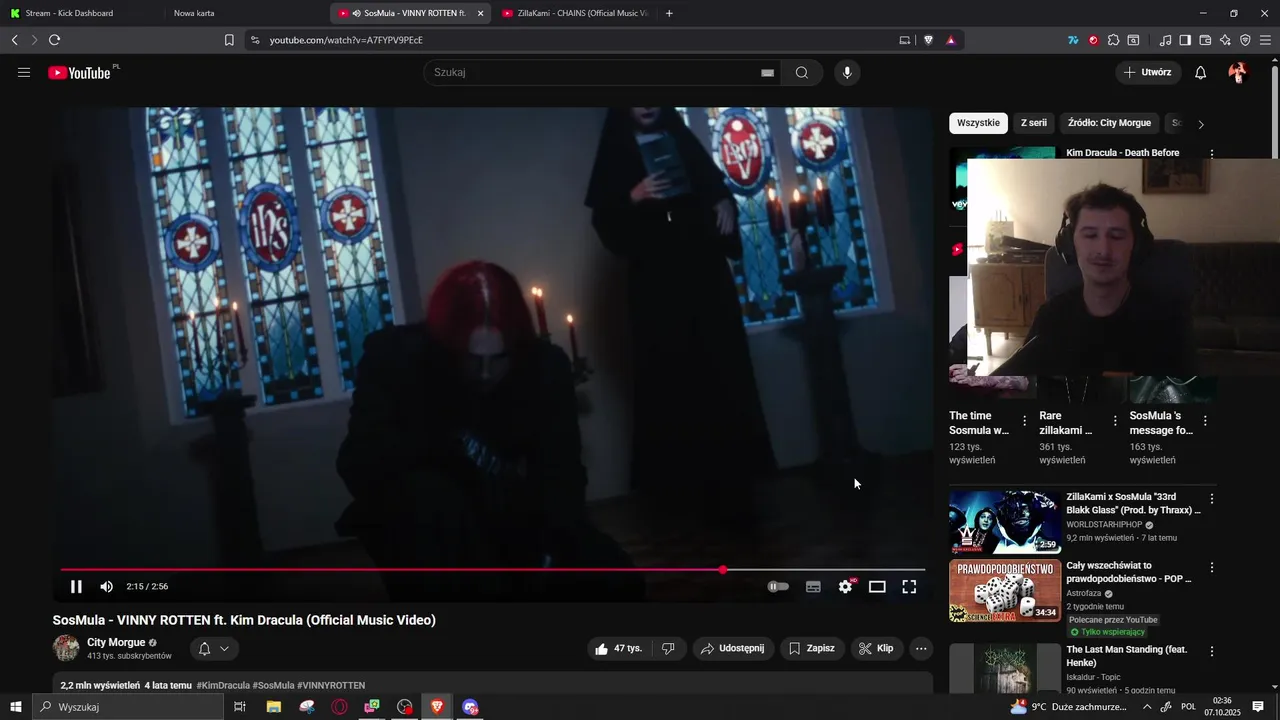Open the City Morgue channel link
Screen dimensions: 1280x720
pyautogui.click(x=116, y=643)
